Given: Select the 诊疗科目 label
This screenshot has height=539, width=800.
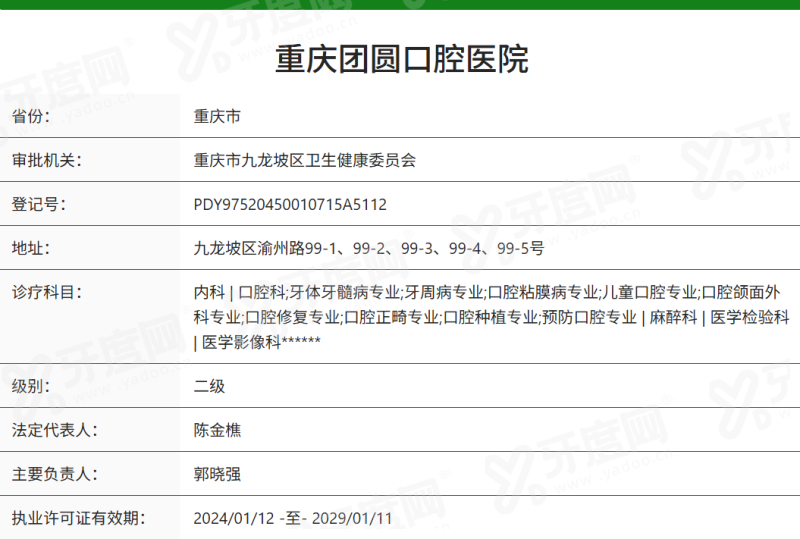Looking at the screenshot, I should 46,292.
